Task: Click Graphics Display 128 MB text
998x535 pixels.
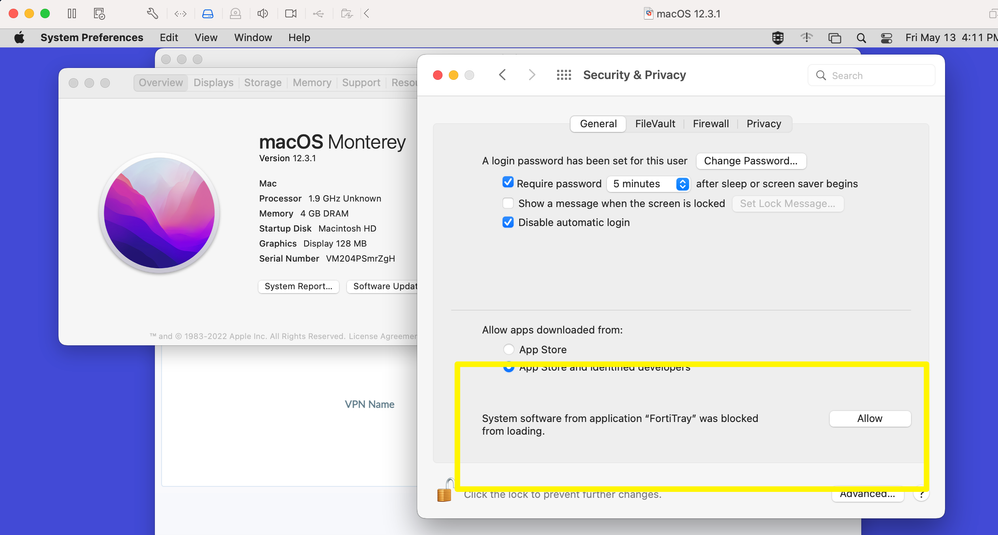Action: coord(313,244)
